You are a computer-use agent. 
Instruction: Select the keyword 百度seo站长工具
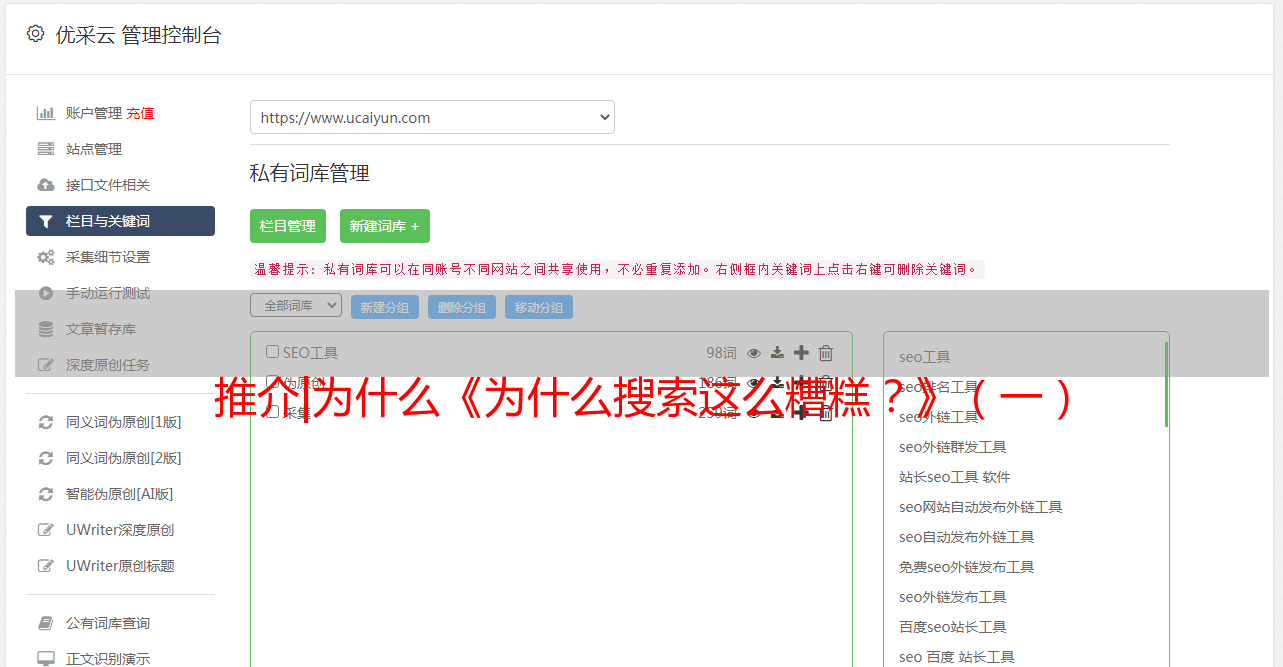pos(952,627)
